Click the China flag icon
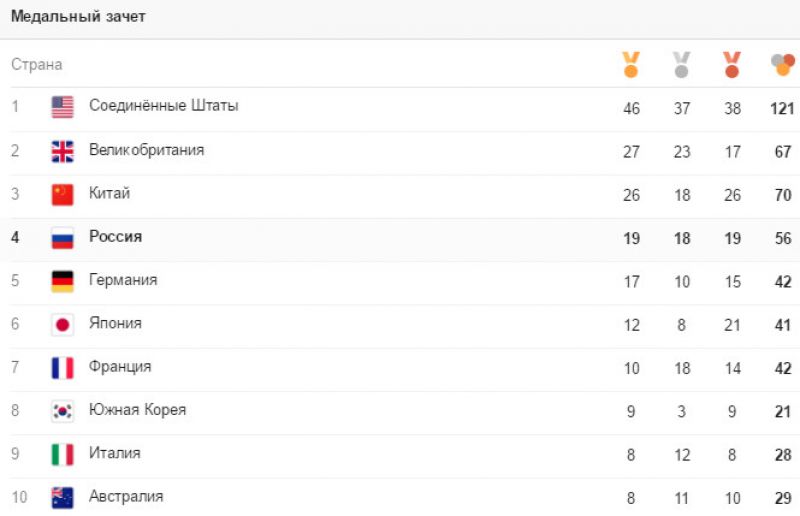Viewport: 800px width, 516px height. 63,194
